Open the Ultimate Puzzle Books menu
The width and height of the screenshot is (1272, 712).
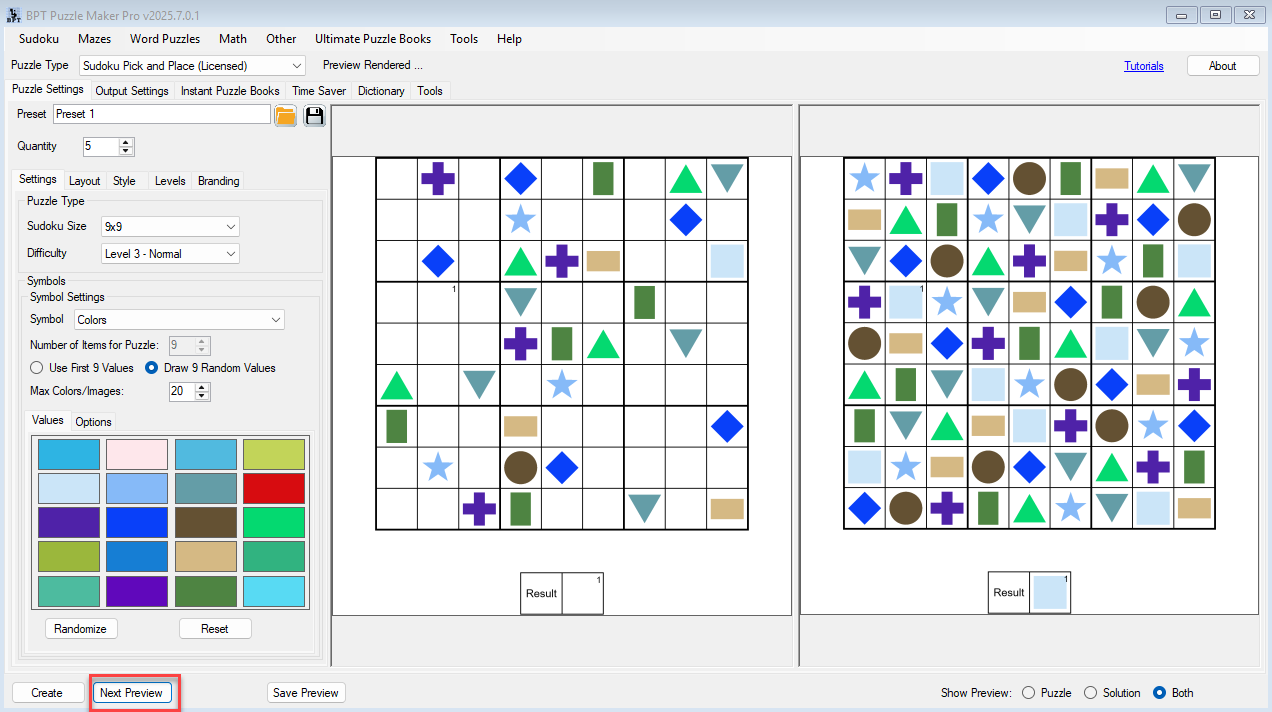pos(373,39)
